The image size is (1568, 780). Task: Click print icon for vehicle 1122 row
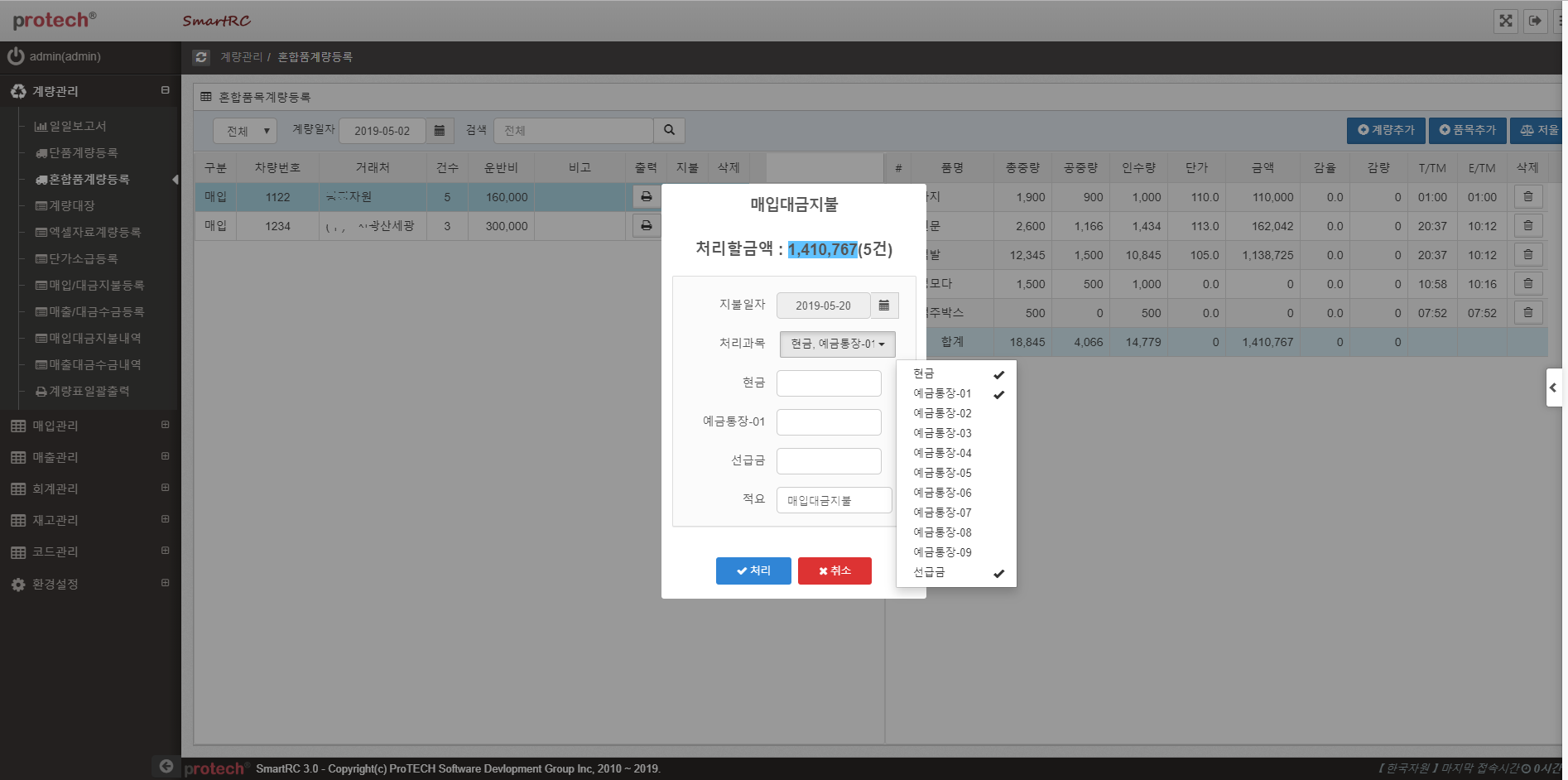(646, 197)
